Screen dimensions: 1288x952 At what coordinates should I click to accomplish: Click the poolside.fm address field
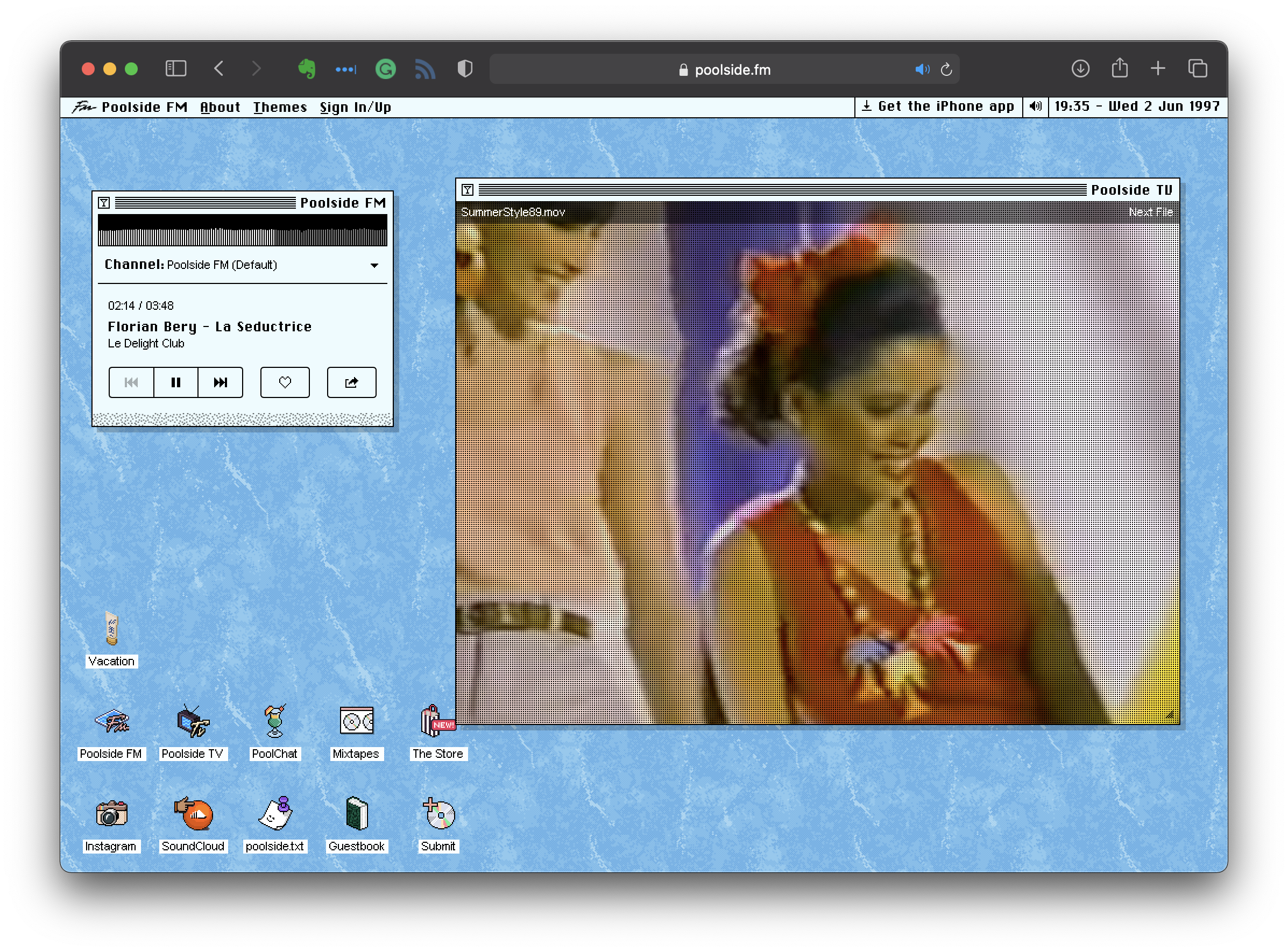tap(724, 69)
